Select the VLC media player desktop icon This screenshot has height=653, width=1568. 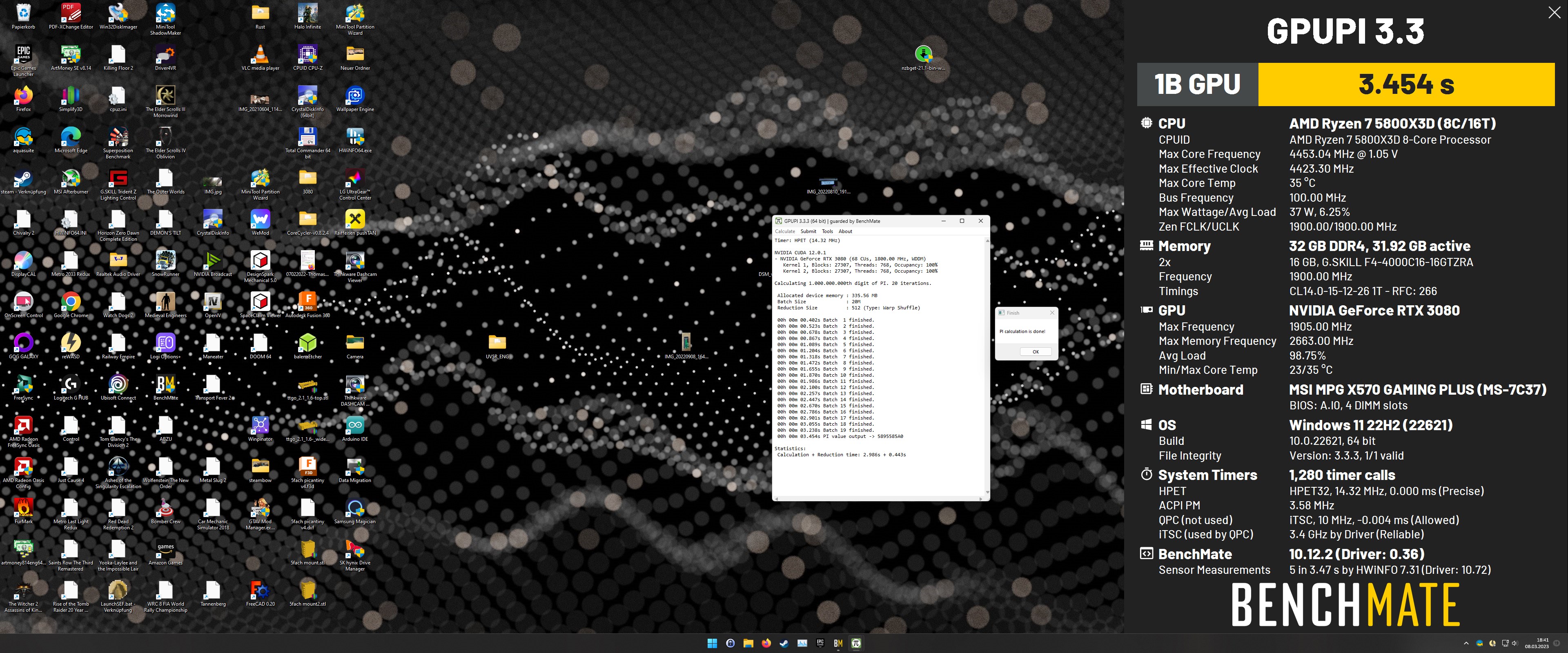[260, 58]
